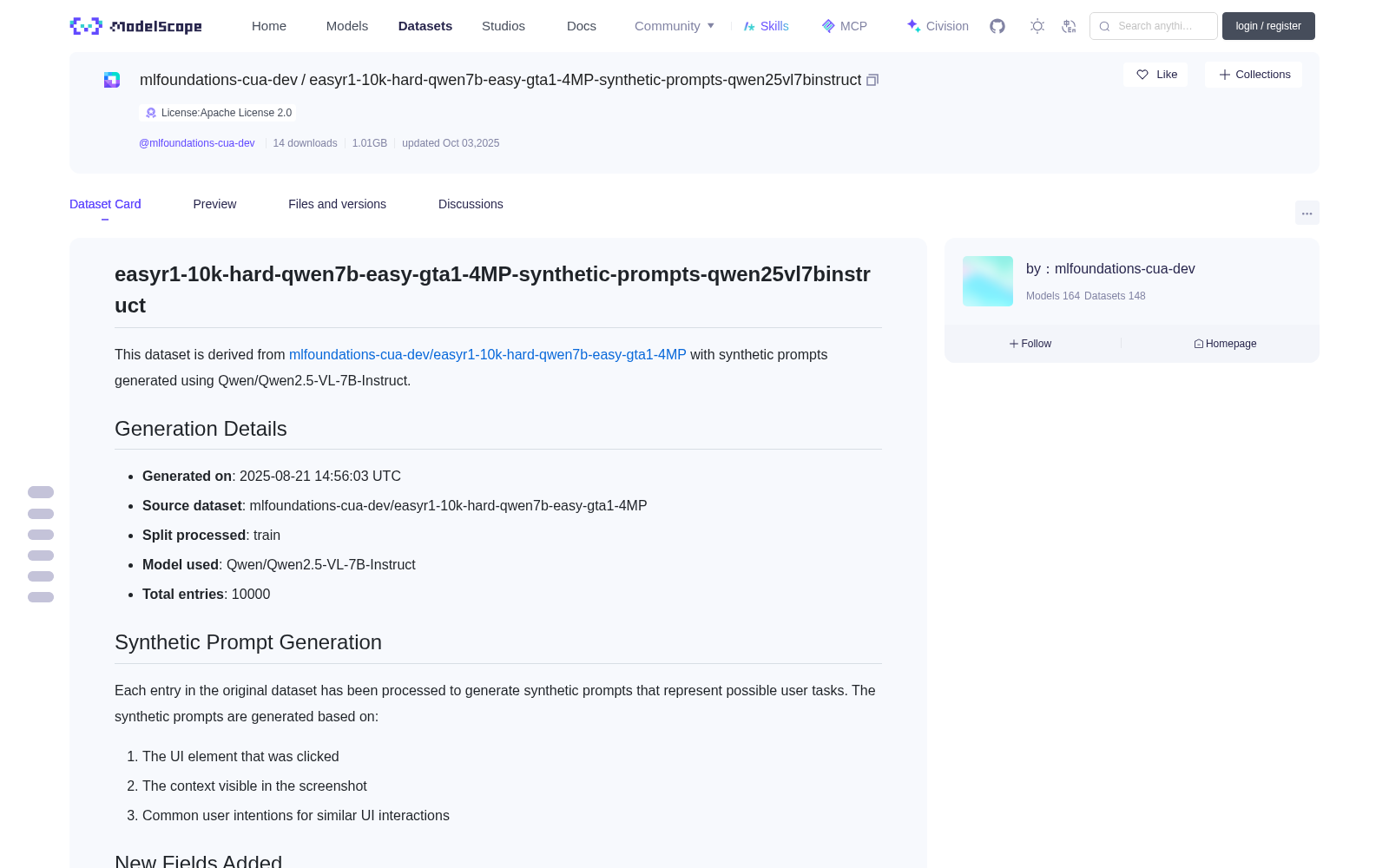This screenshot has width=1389, height=868.
Task: Open the Discussions tab
Action: (x=471, y=204)
